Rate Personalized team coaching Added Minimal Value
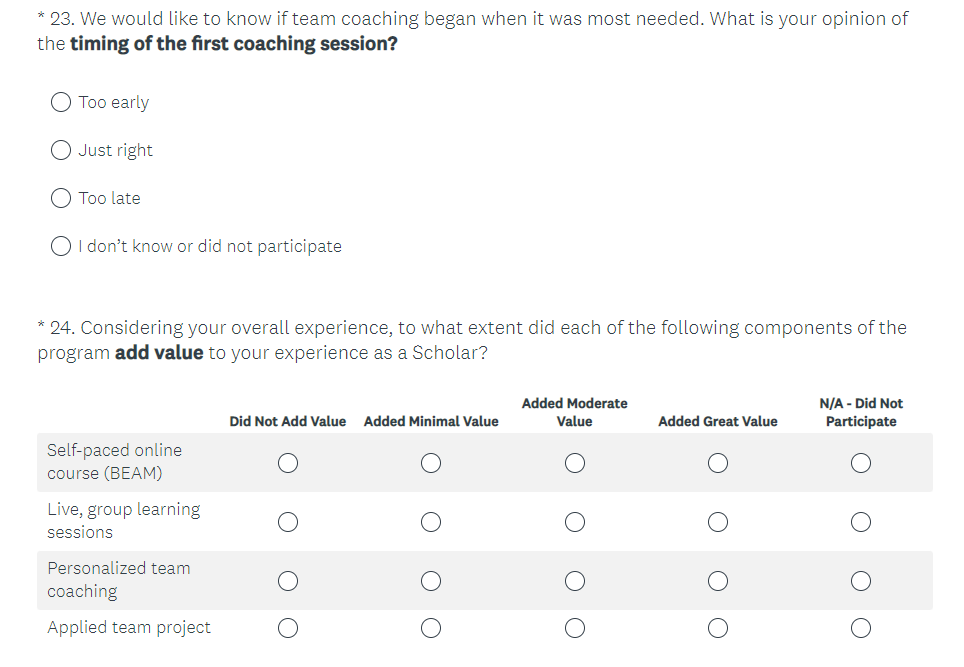 click(431, 581)
